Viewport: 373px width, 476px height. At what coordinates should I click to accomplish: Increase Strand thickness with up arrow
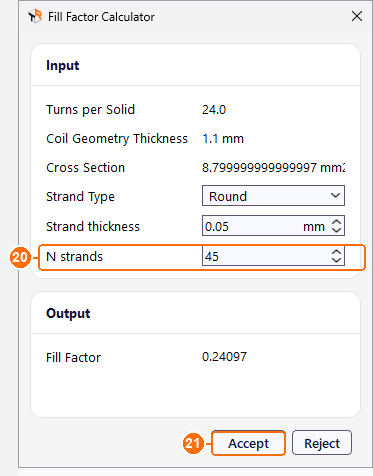tap(337, 222)
